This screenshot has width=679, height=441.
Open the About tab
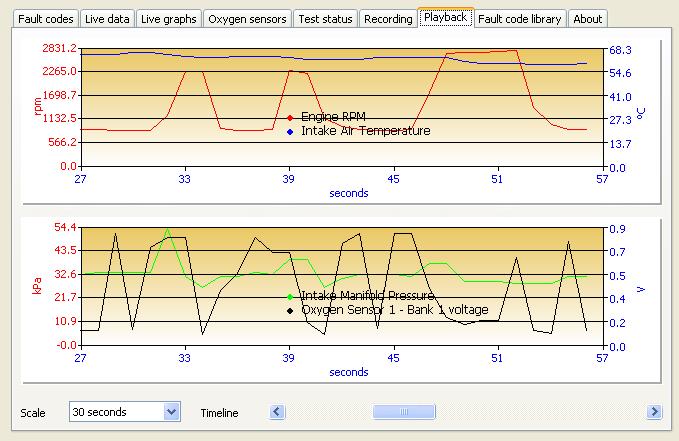[587, 19]
